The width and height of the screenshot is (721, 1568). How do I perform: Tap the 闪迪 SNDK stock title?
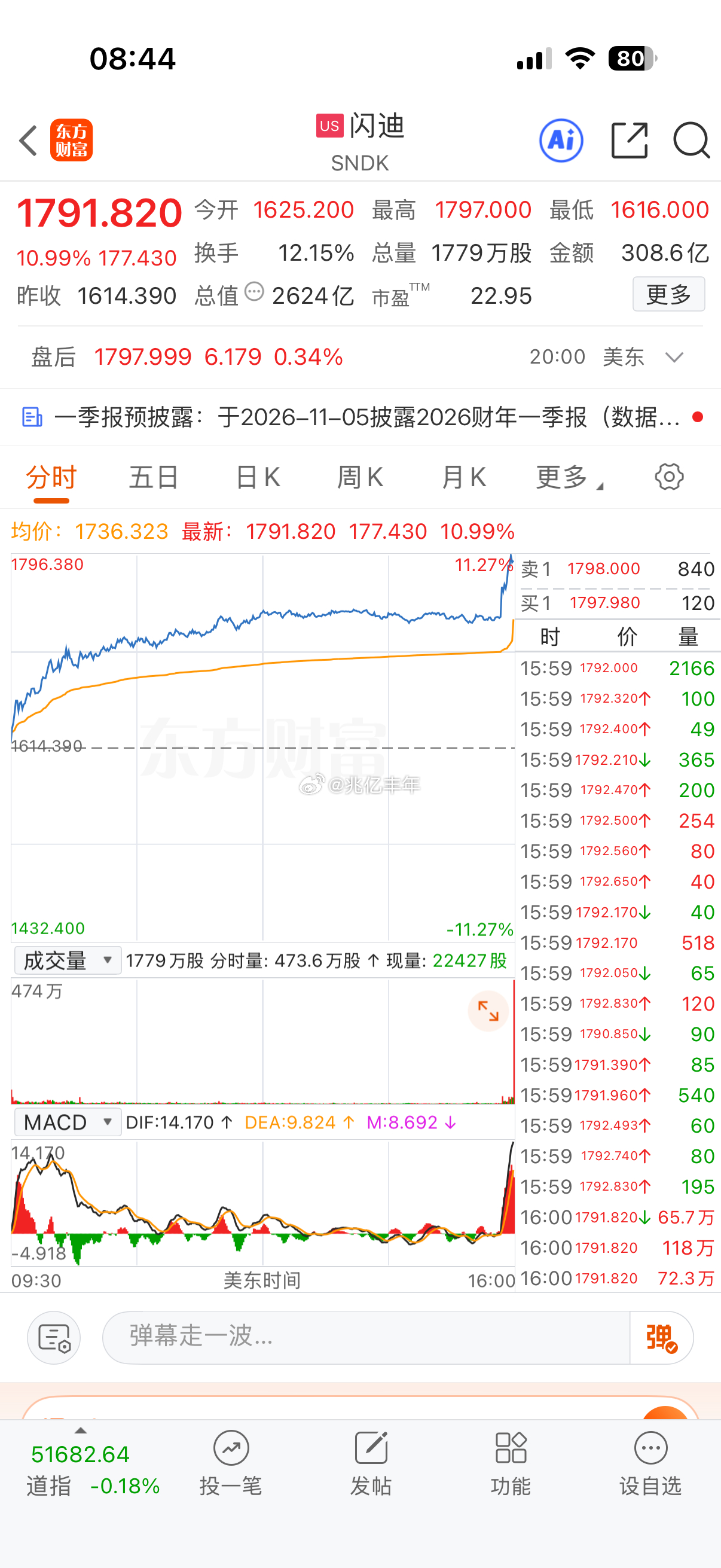pyautogui.click(x=360, y=142)
